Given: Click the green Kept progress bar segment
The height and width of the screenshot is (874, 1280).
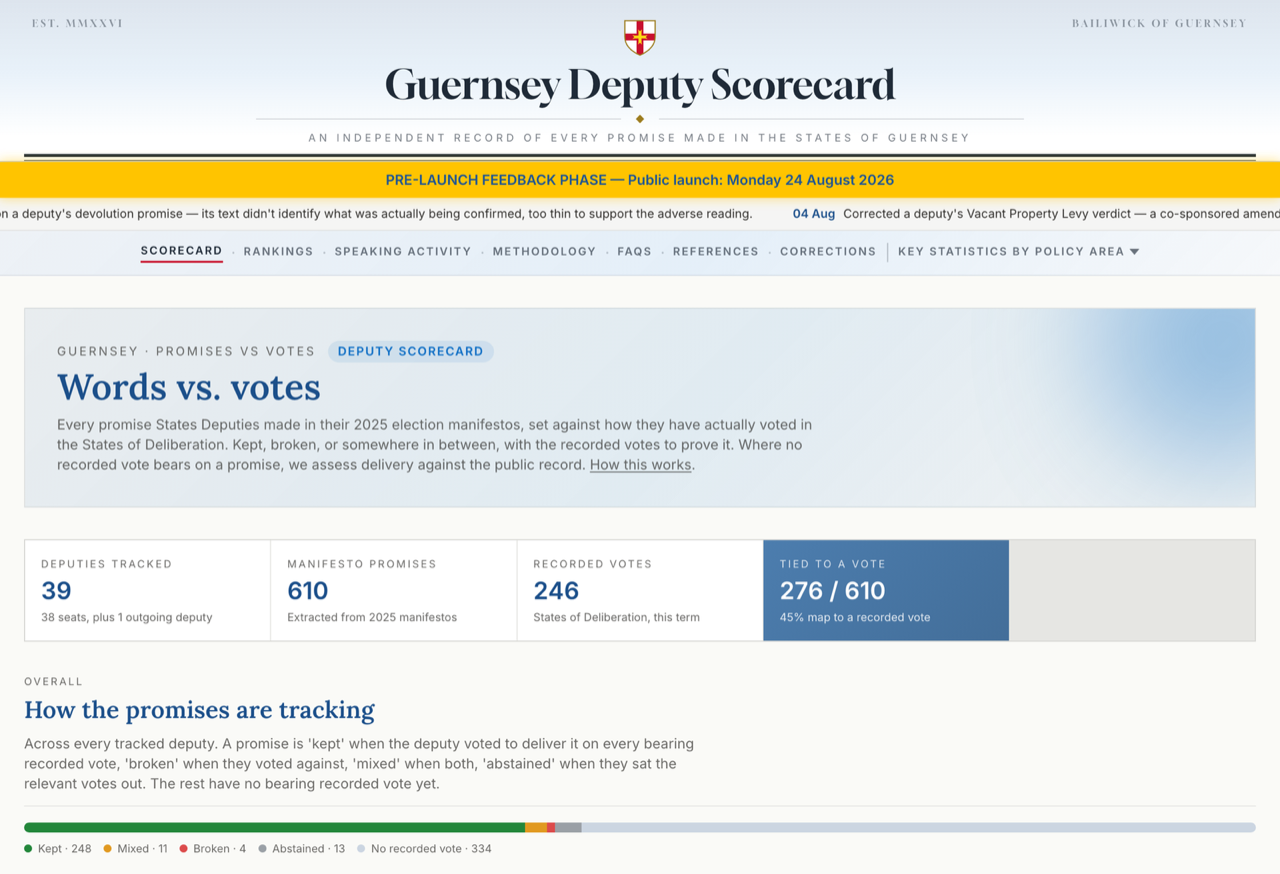Looking at the screenshot, I should (274, 827).
